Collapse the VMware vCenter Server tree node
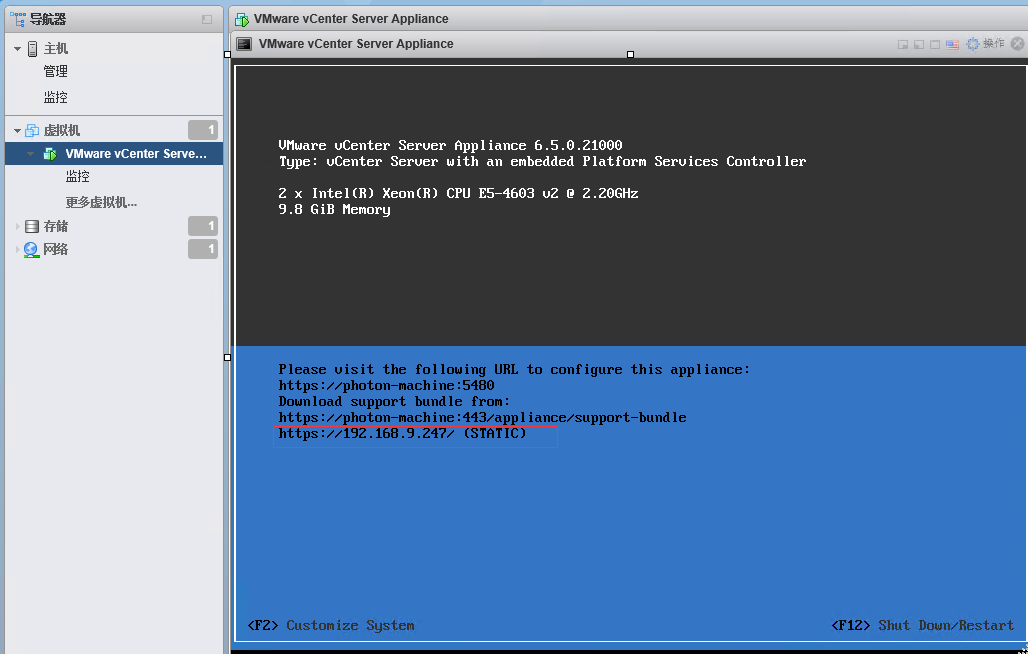The height and width of the screenshot is (654, 1028). click(x=30, y=154)
